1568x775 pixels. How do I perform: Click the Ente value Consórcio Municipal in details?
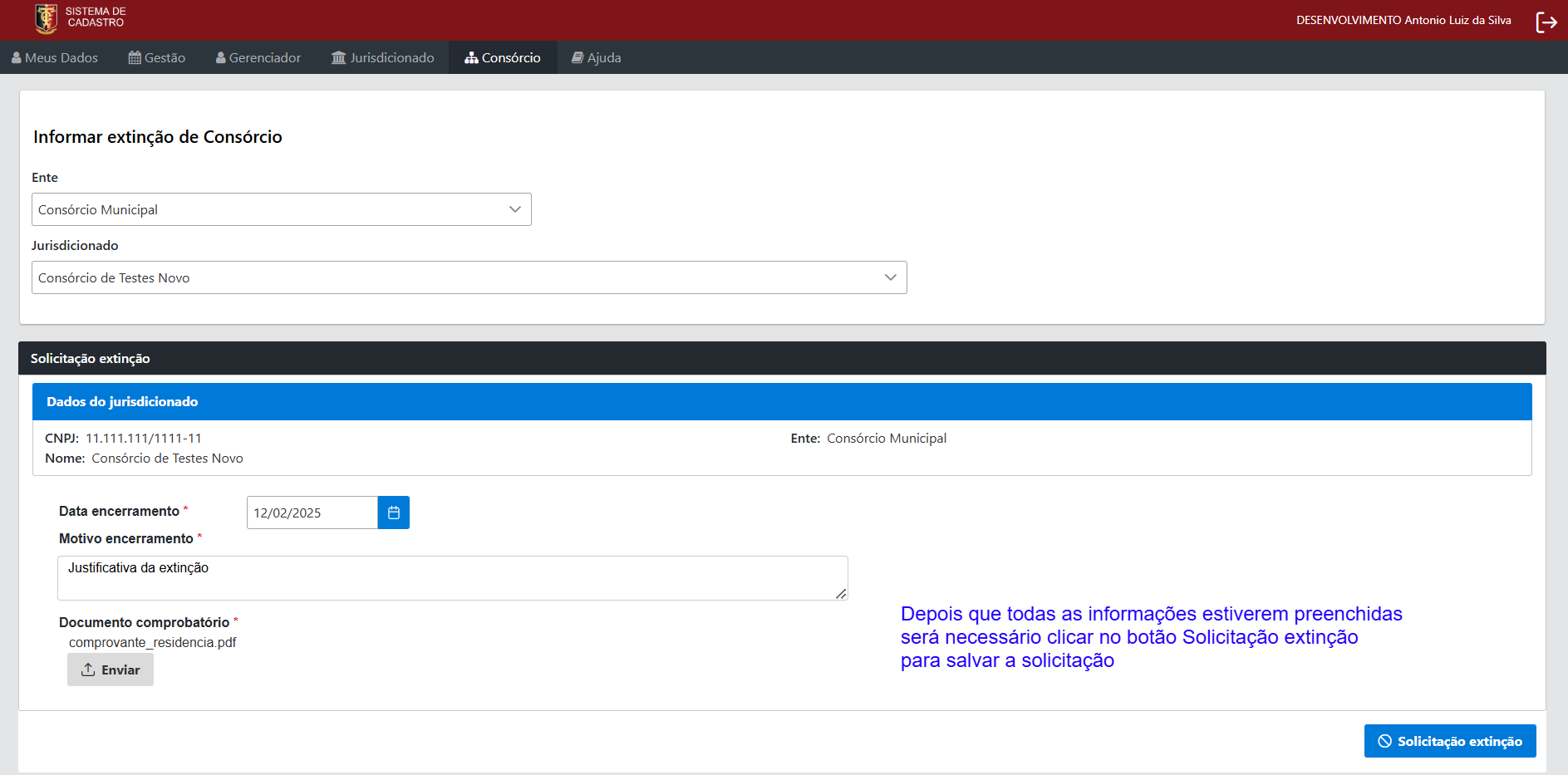pyautogui.click(x=887, y=438)
